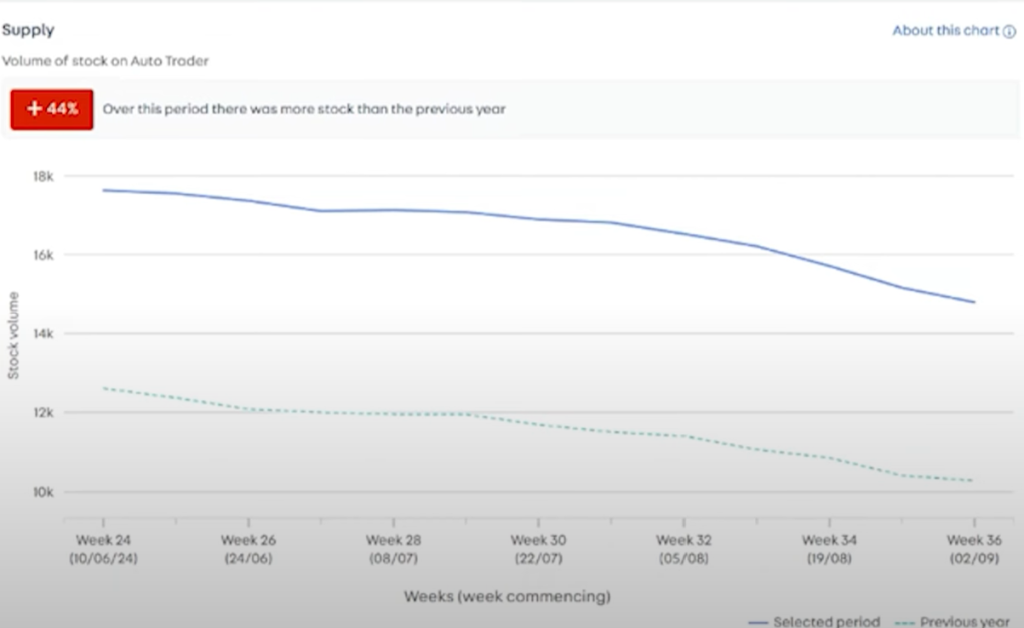The height and width of the screenshot is (628, 1024).
Task: Select the Week 30 (22/07) axis label
Action: (x=538, y=549)
